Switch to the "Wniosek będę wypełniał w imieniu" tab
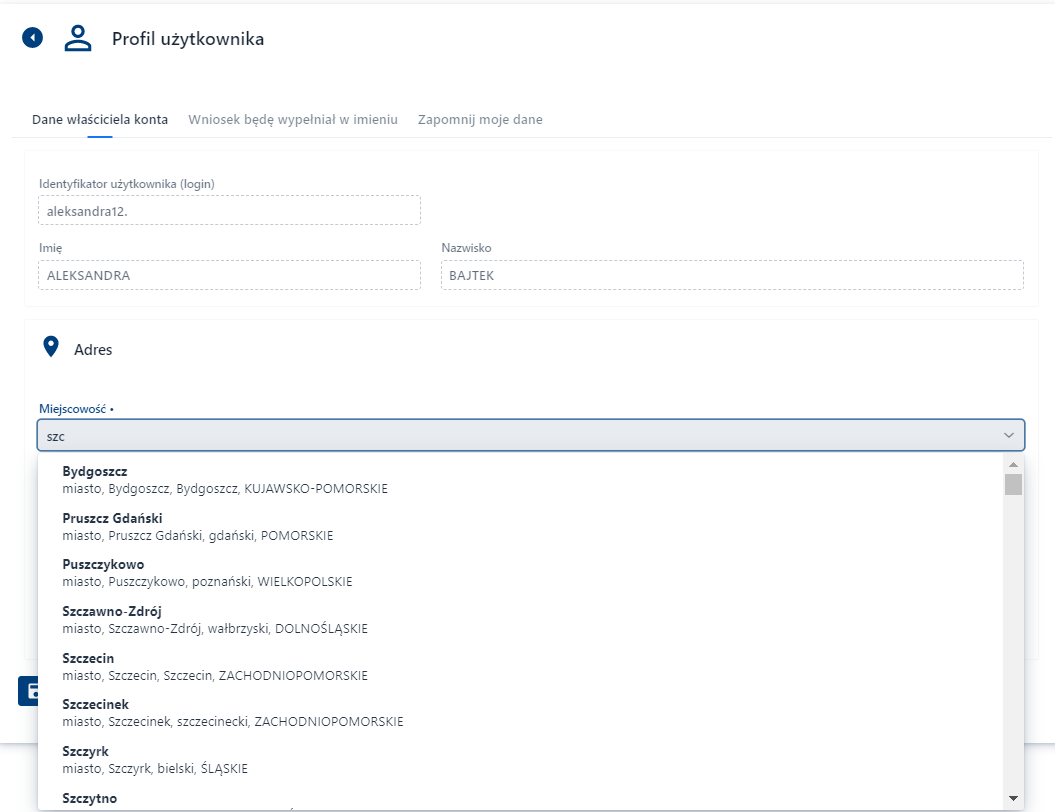The image size is (1055, 812). [x=293, y=120]
